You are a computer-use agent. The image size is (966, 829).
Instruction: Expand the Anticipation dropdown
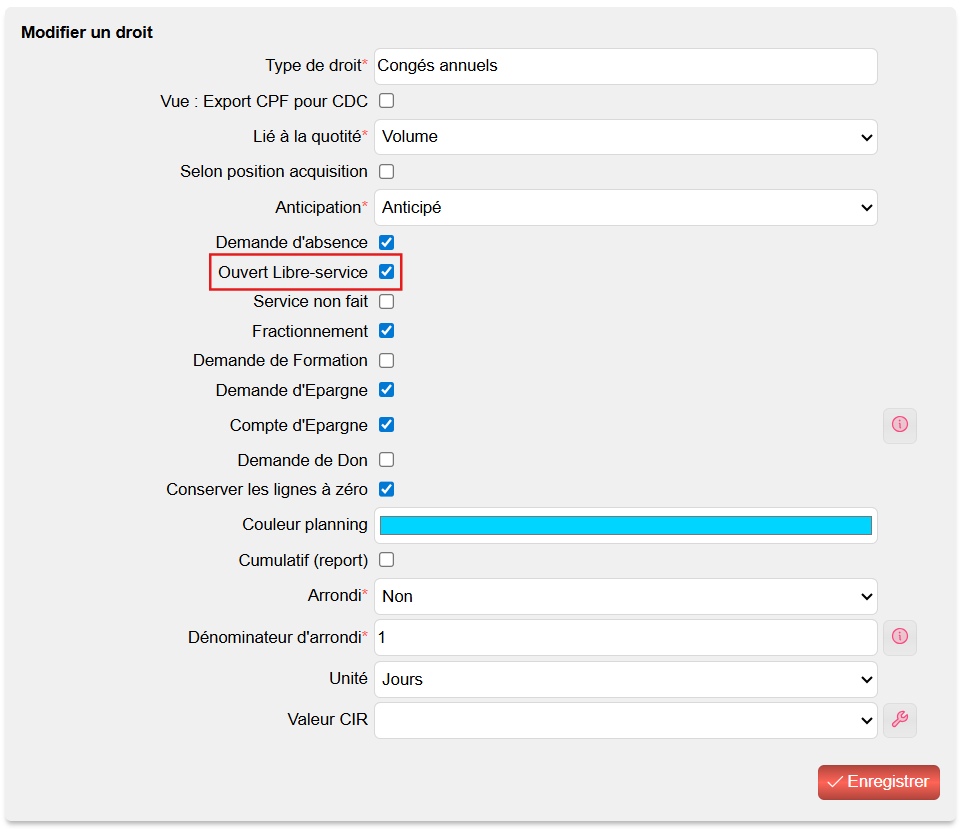point(625,208)
